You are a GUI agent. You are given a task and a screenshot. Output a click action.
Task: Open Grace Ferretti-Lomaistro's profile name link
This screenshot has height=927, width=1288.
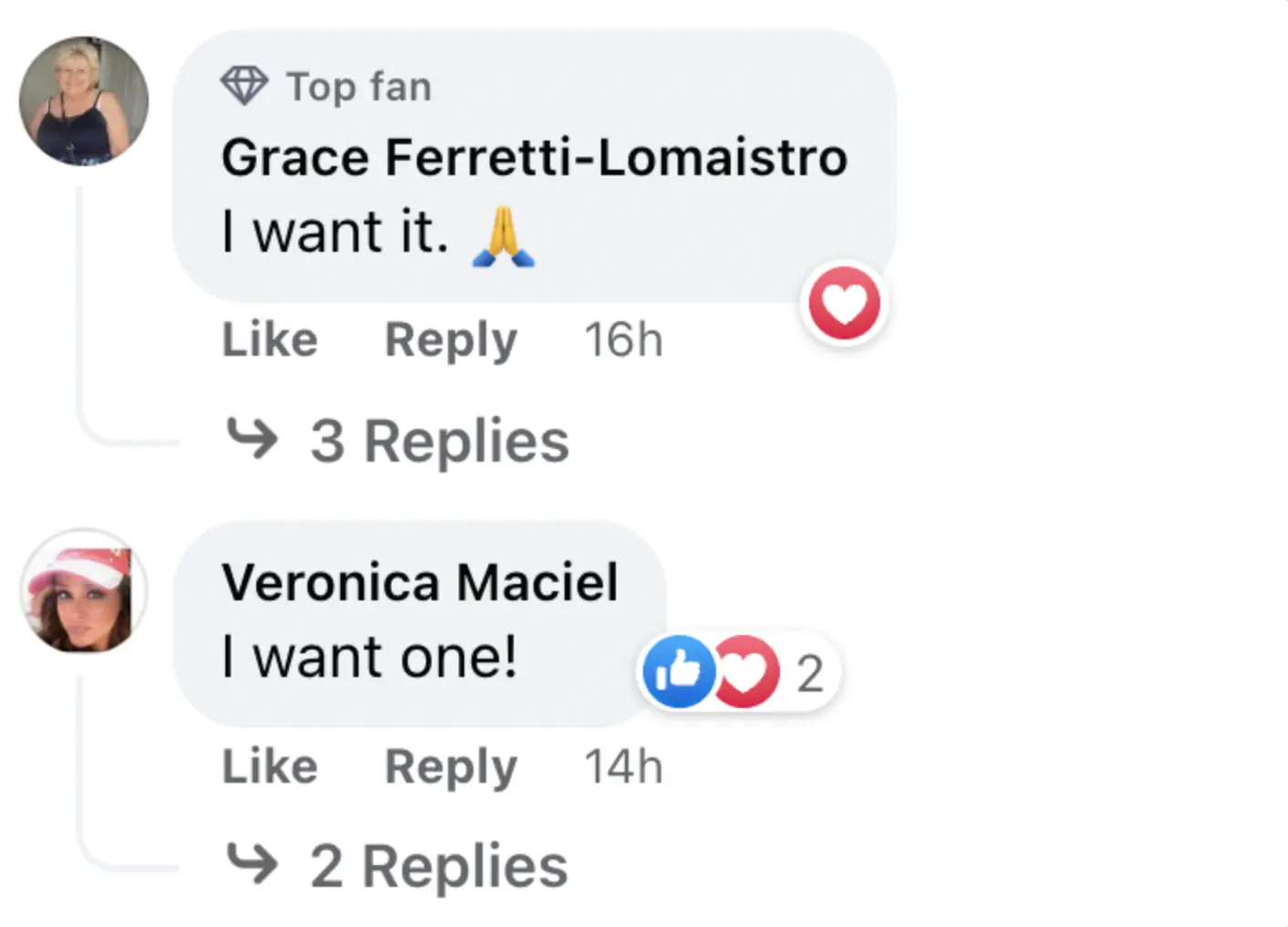point(535,157)
